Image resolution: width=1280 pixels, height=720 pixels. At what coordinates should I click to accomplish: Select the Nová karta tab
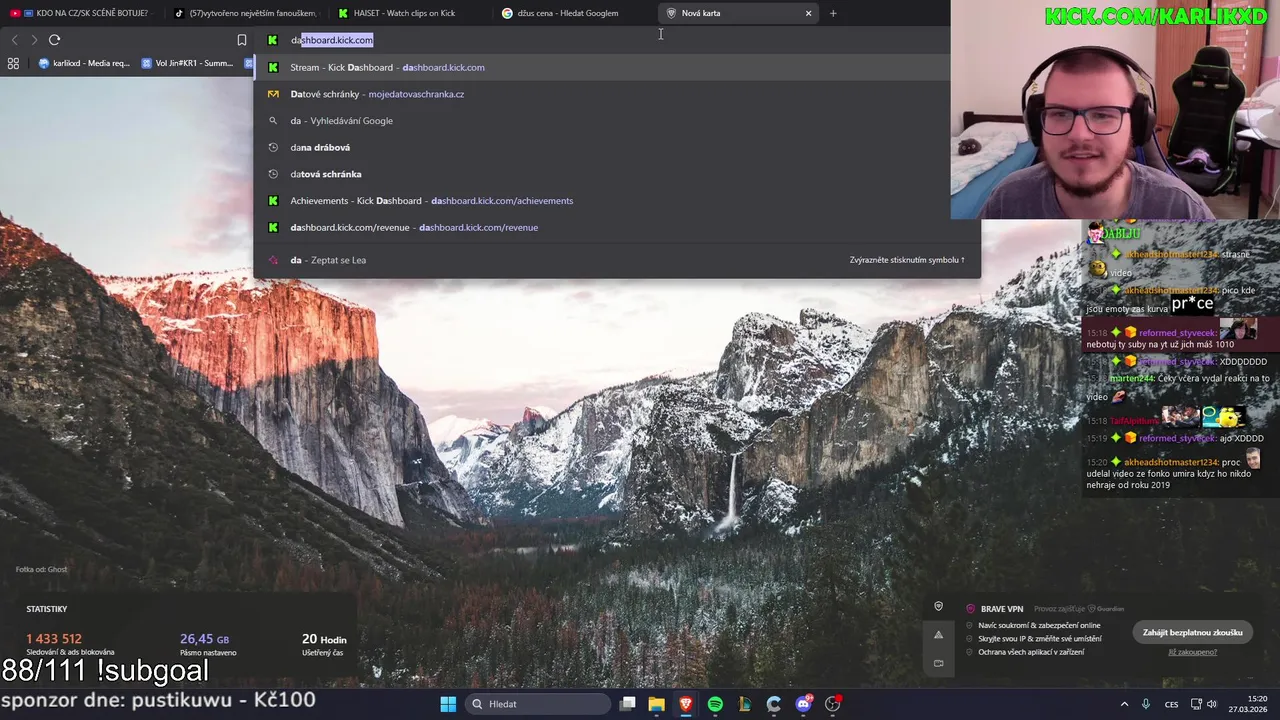(x=738, y=13)
